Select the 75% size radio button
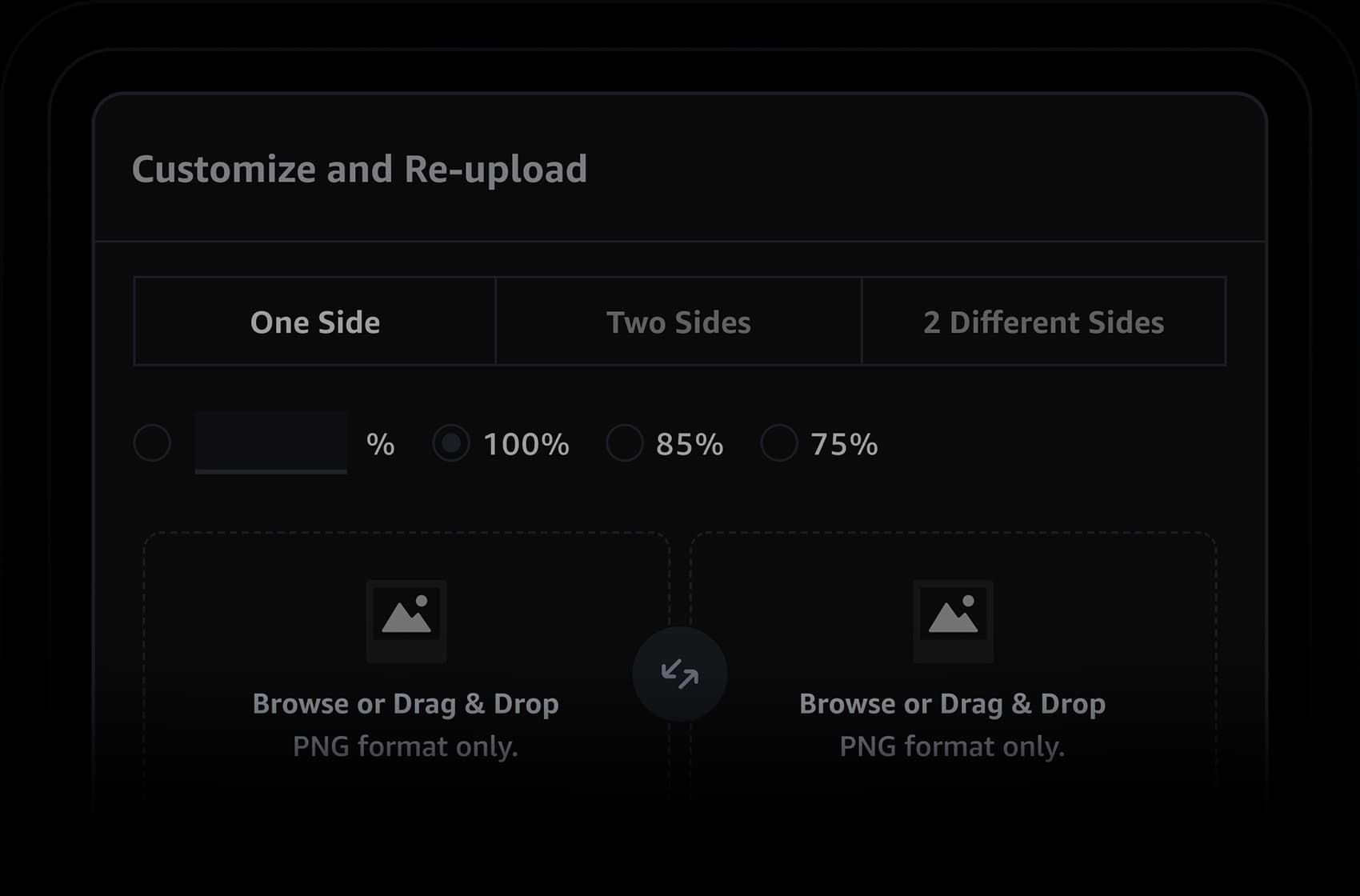 coord(778,443)
